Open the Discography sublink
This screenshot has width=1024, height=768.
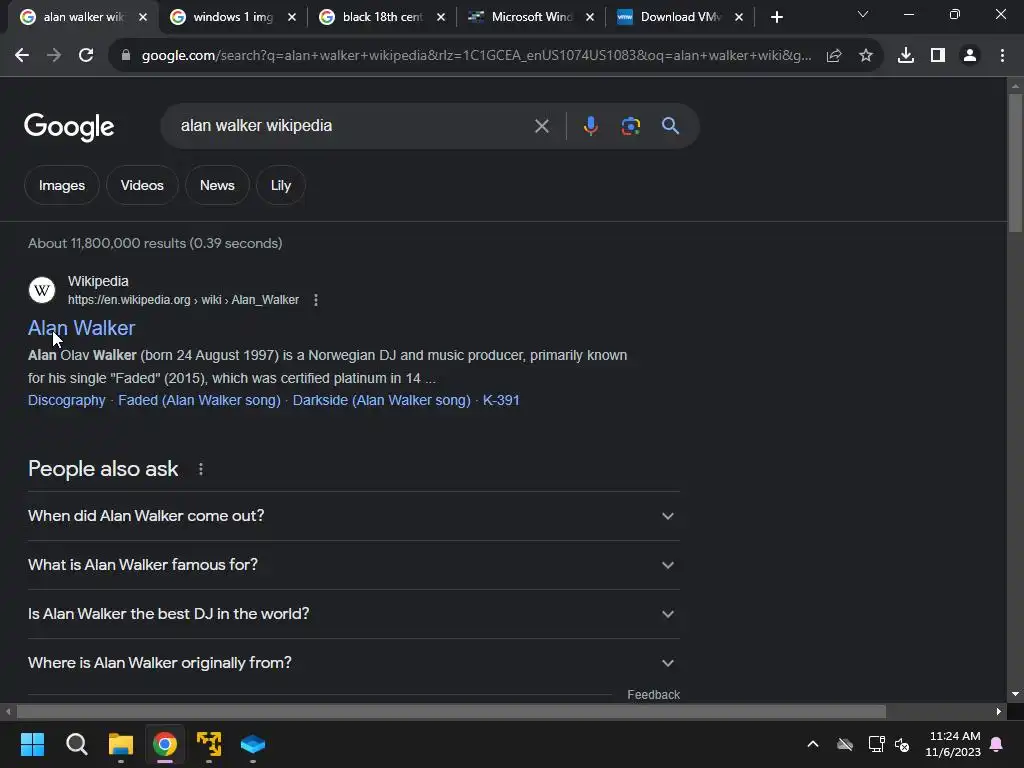tap(67, 400)
